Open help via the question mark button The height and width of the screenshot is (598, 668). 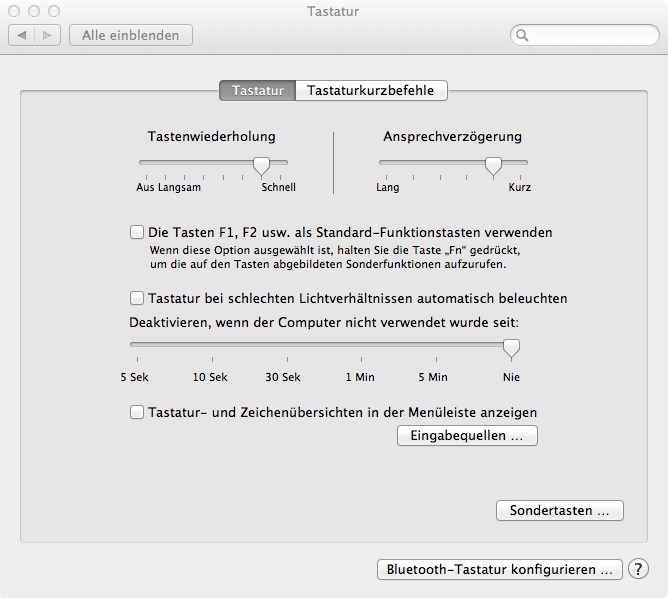tap(638, 569)
